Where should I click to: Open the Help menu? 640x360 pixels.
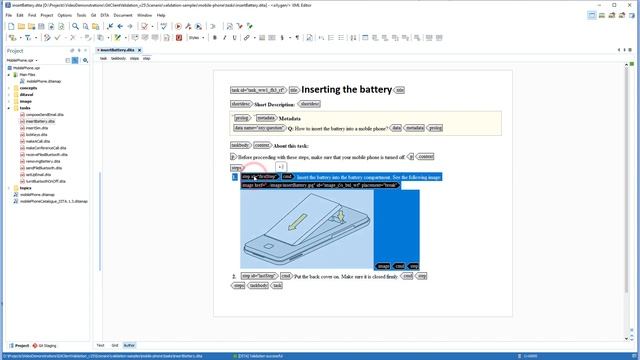point(161,15)
